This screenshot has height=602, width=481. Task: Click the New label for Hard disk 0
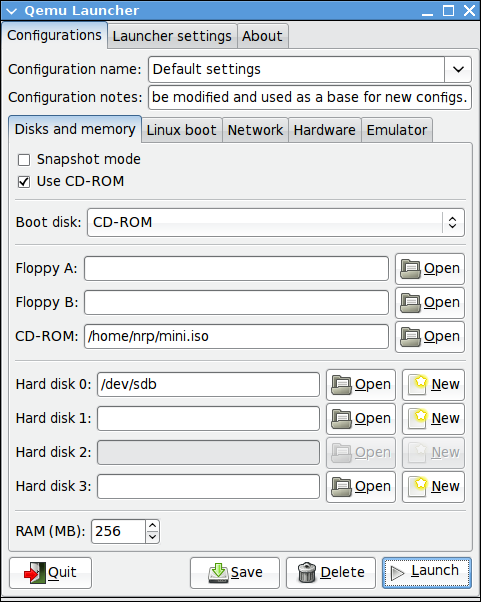click(x=445, y=384)
